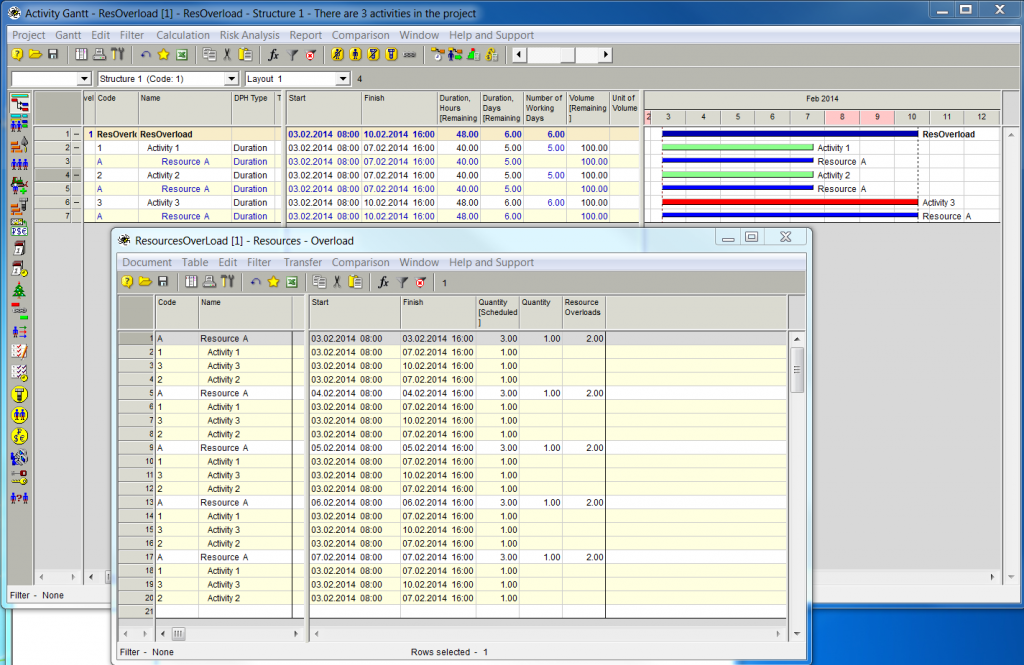Click 'Rows selected - 1' in status bar
This screenshot has width=1024, height=665.
coord(449,652)
